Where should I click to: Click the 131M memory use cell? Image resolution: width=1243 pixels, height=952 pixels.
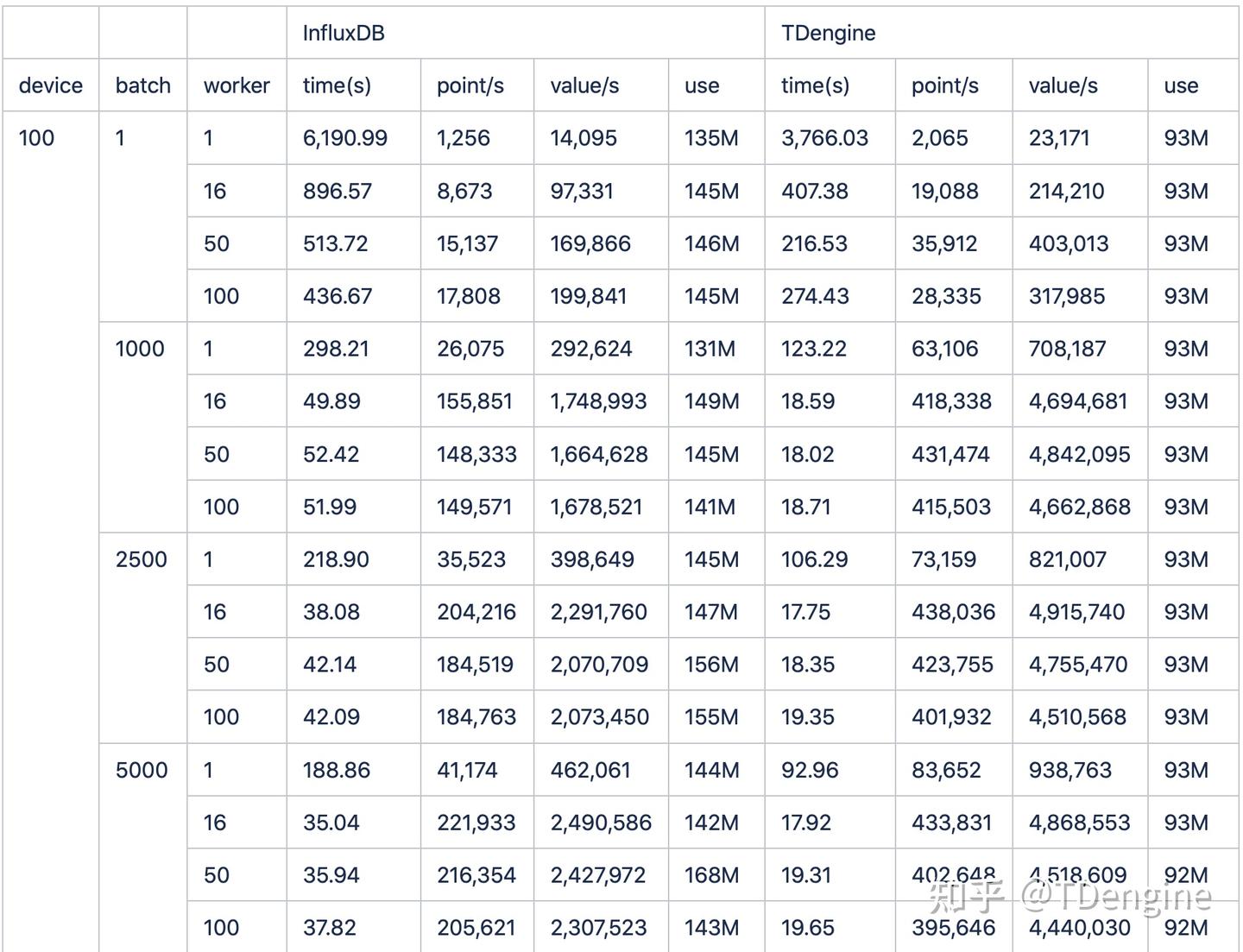(710, 349)
